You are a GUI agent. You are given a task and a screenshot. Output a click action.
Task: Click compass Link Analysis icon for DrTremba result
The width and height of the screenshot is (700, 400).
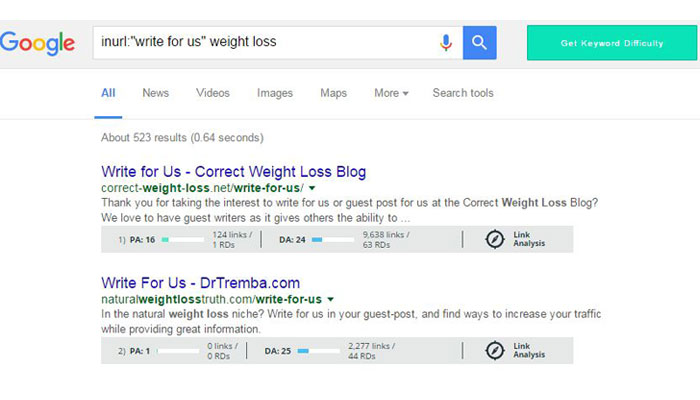(494, 350)
